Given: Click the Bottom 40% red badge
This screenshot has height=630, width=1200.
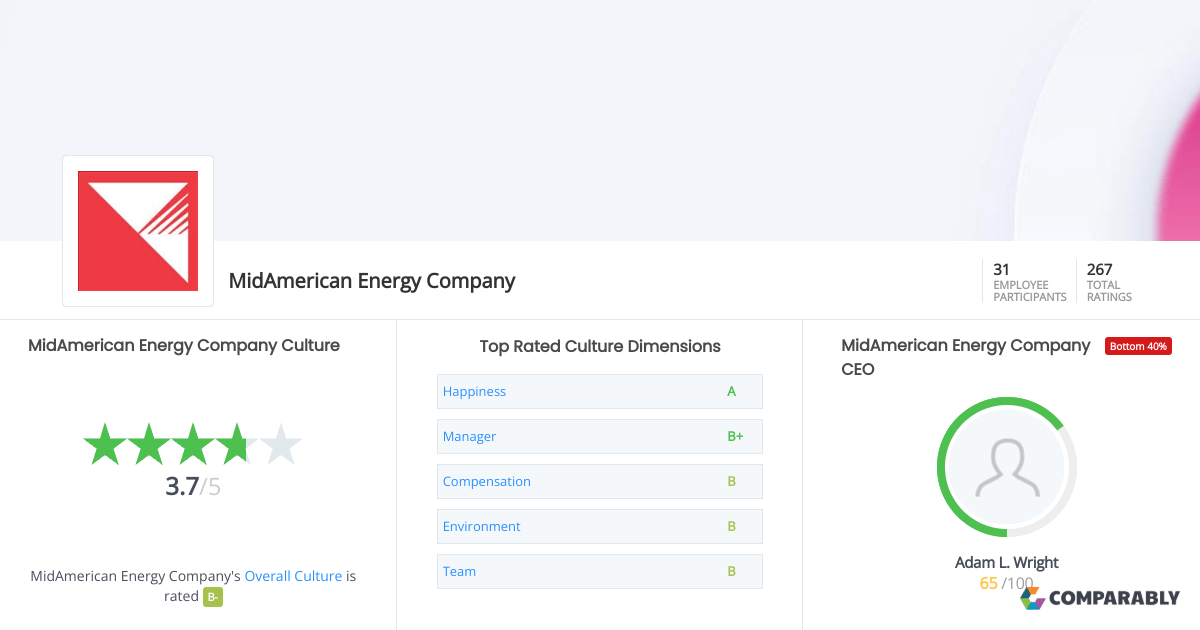Looking at the screenshot, I should (1138, 346).
